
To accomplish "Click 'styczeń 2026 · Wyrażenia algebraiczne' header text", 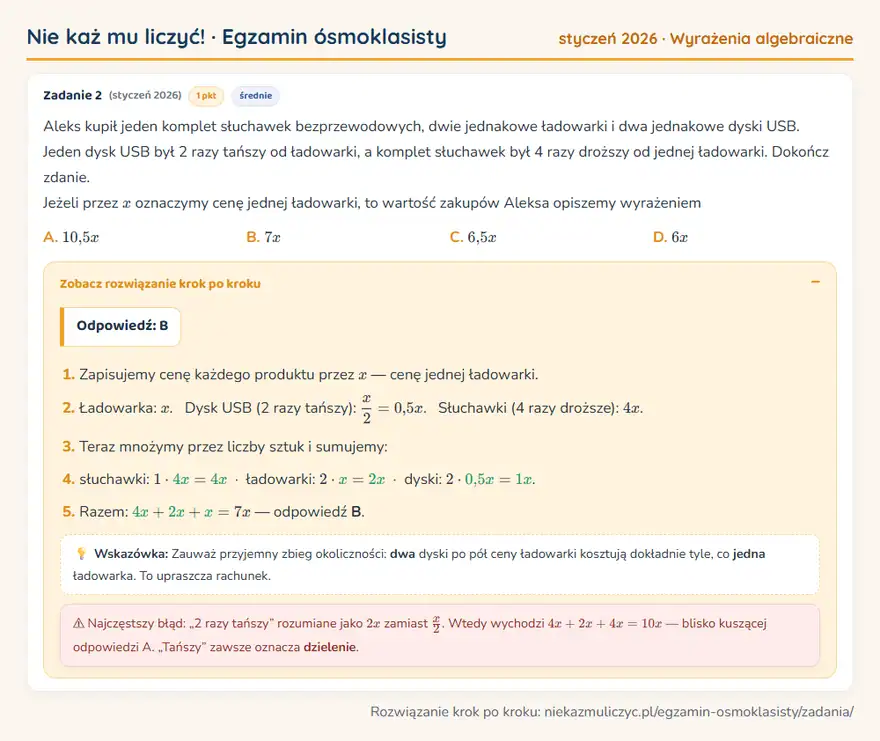I will (705, 39).
